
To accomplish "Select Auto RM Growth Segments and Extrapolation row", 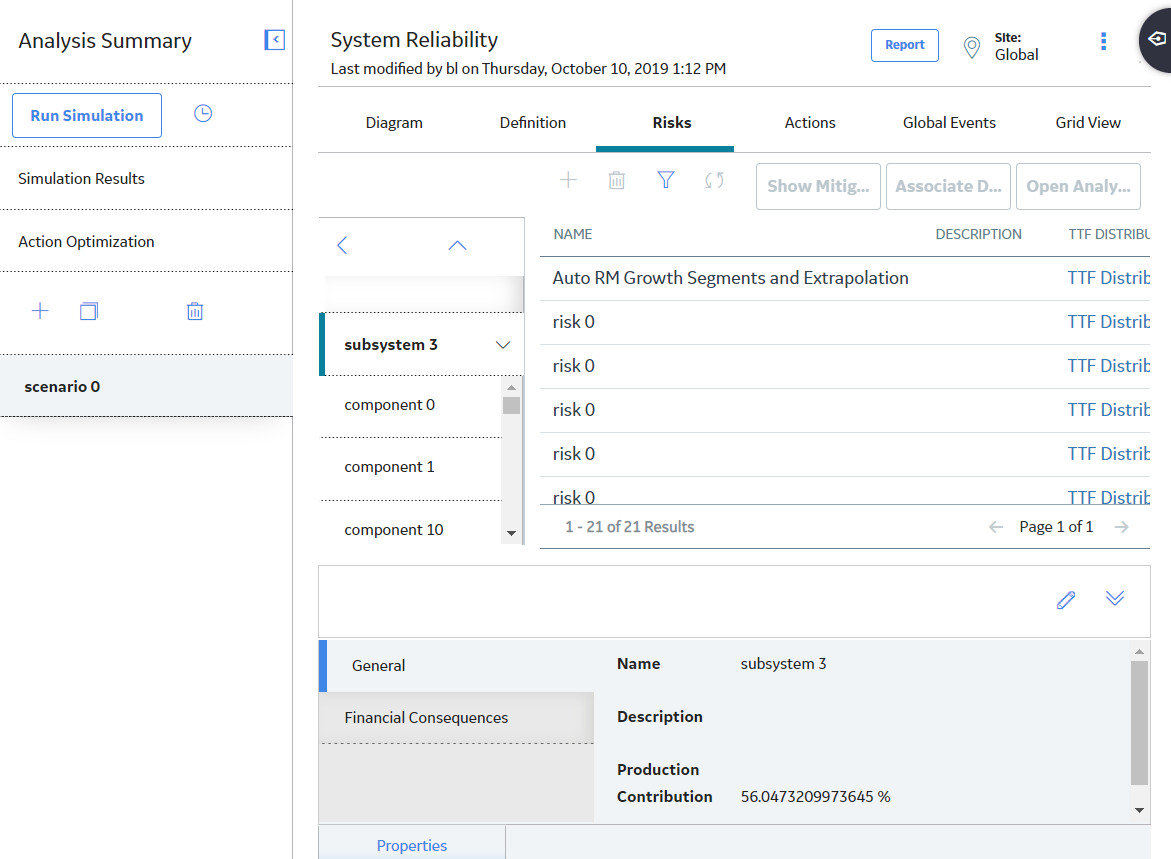I will [845, 279].
